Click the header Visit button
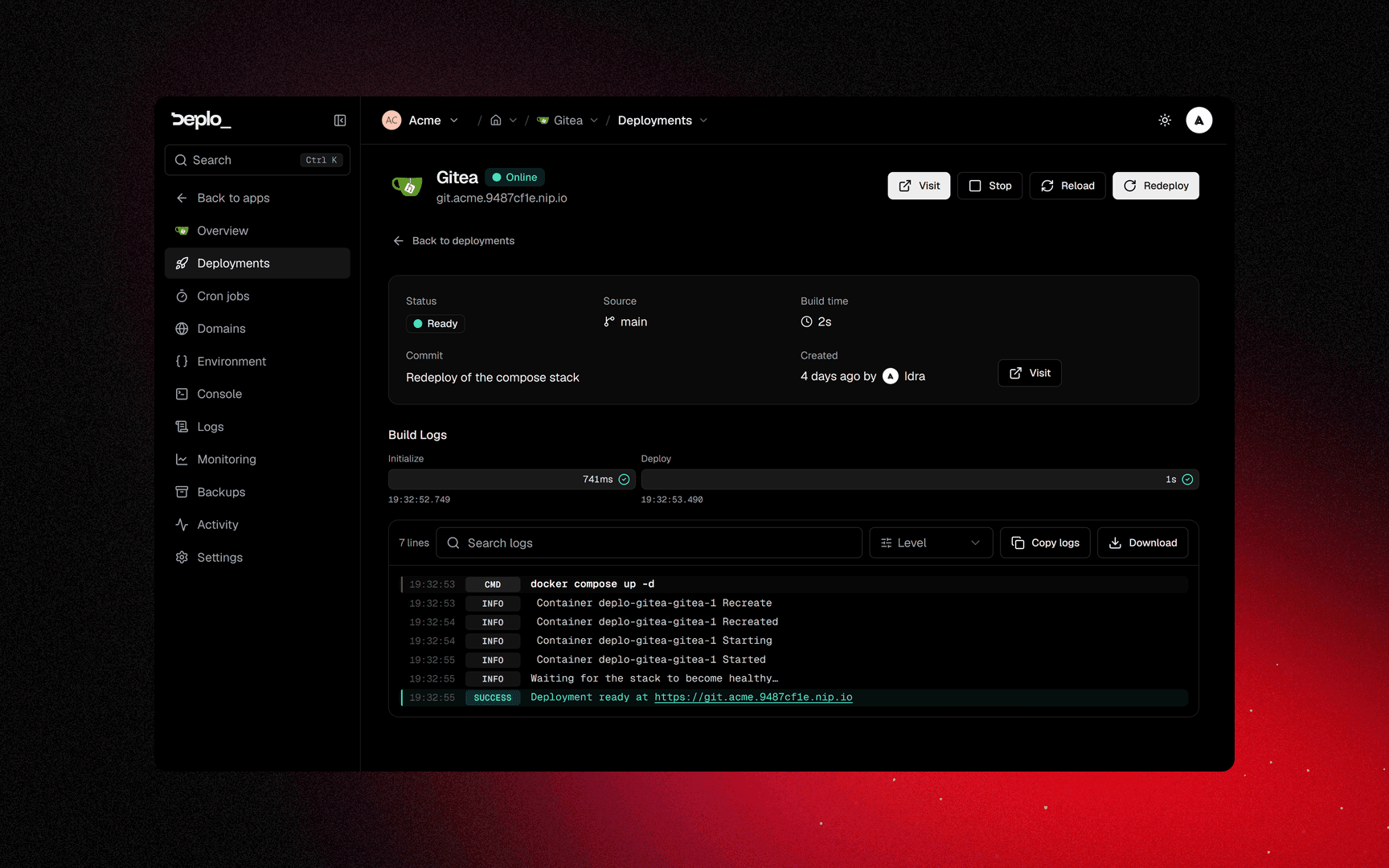Screen dimensions: 1389x868 (919, 186)
